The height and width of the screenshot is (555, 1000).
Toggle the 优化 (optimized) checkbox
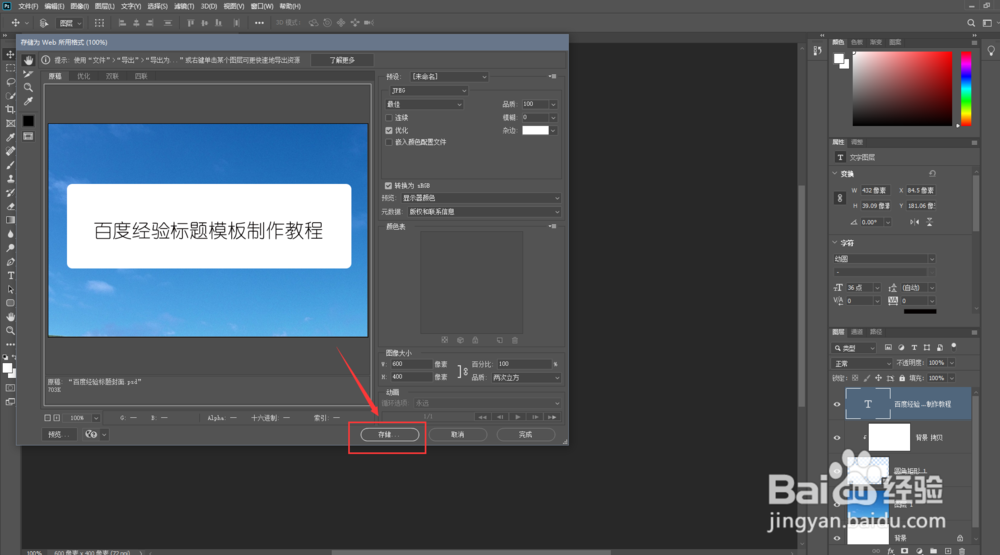coord(389,130)
